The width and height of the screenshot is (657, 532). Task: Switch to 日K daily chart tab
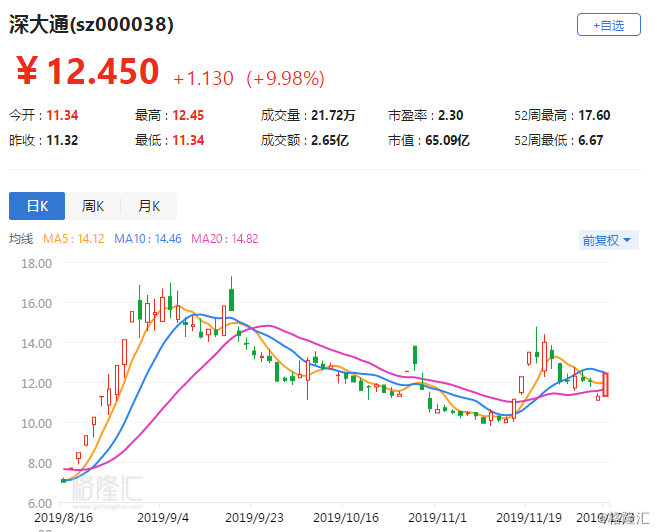point(37,206)
